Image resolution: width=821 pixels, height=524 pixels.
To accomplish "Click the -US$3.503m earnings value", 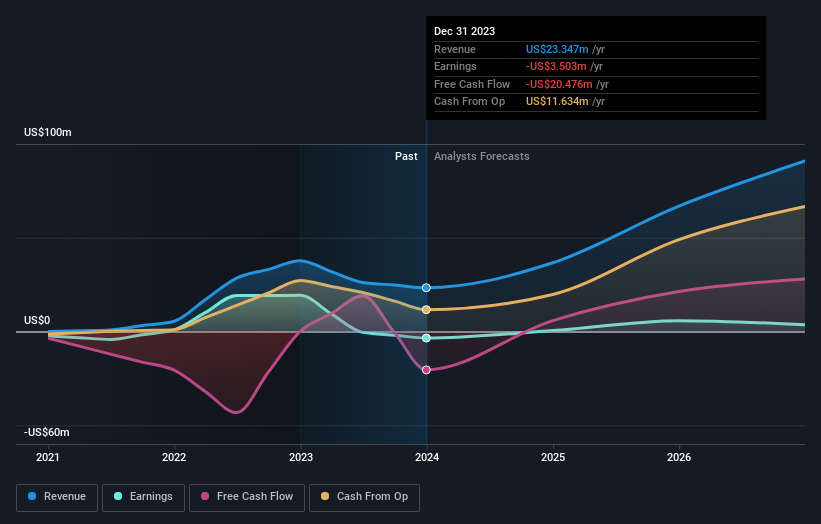I will coord(556,66).
